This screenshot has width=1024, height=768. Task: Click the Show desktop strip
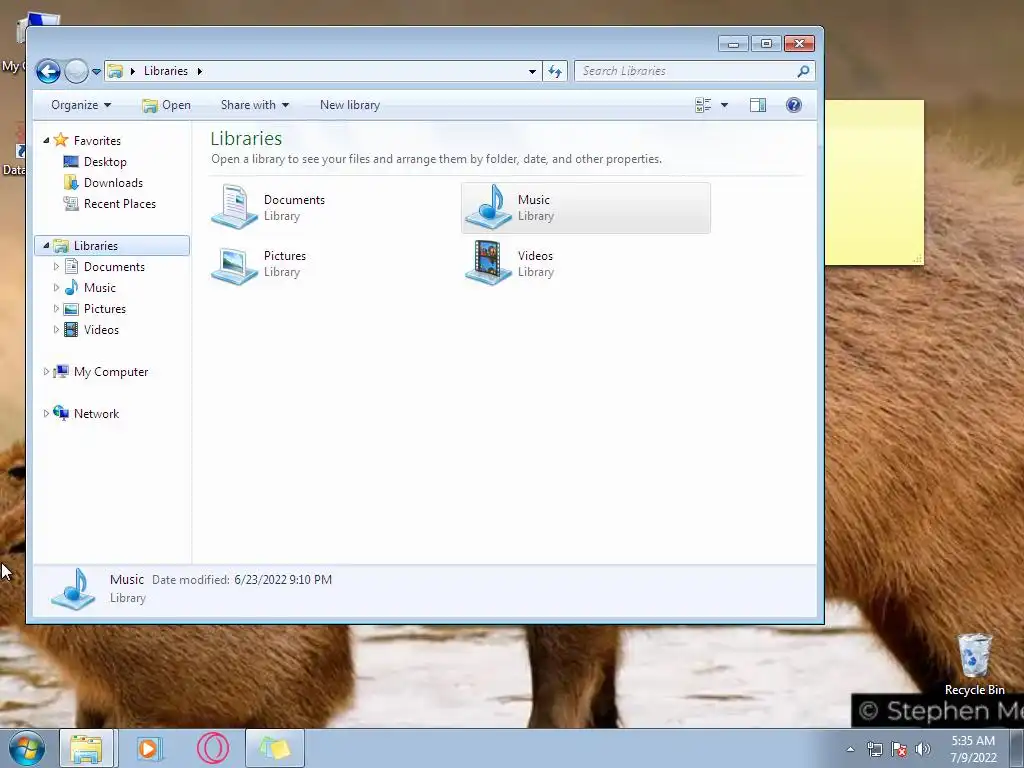pos(1017,749)
